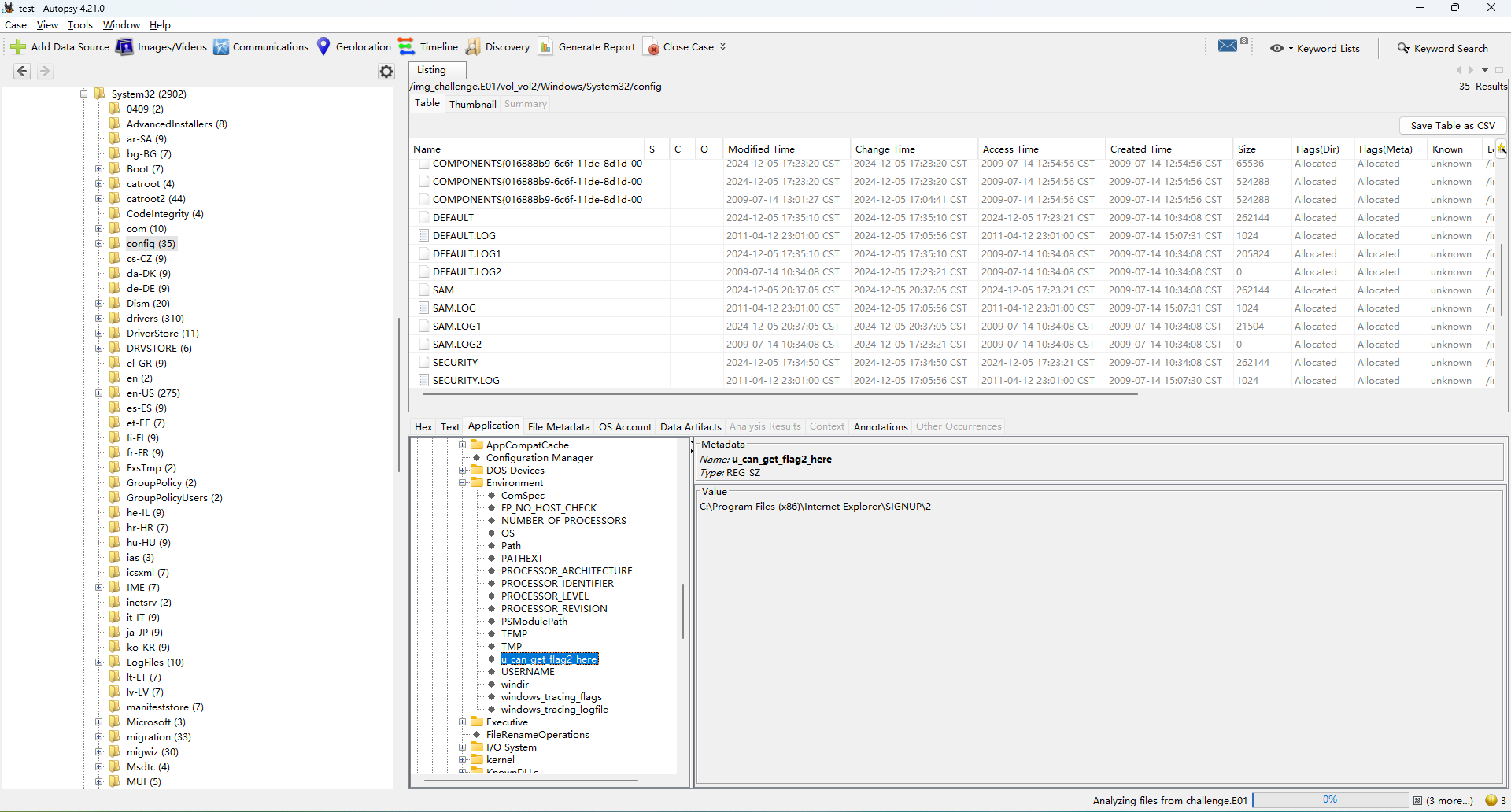The height and width of the screenshot is (812, 1511).
Task: Open the Discovery tool icon
Action: click(473, 47)
